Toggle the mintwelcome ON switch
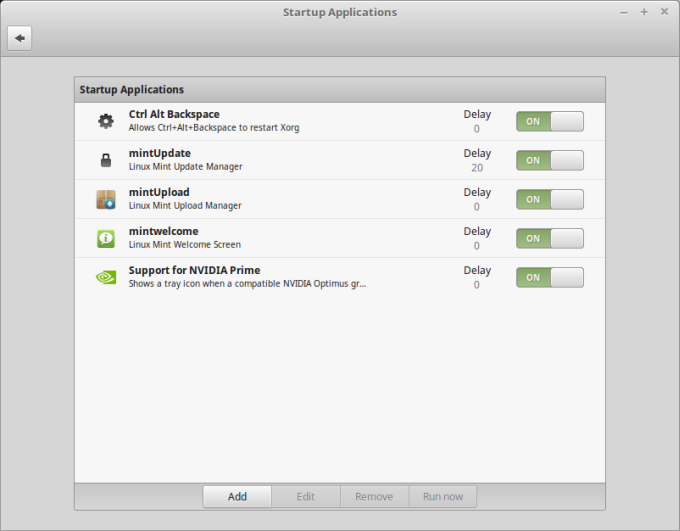The width and height of the screenshot is (680, 531). (x=550, y=239)
